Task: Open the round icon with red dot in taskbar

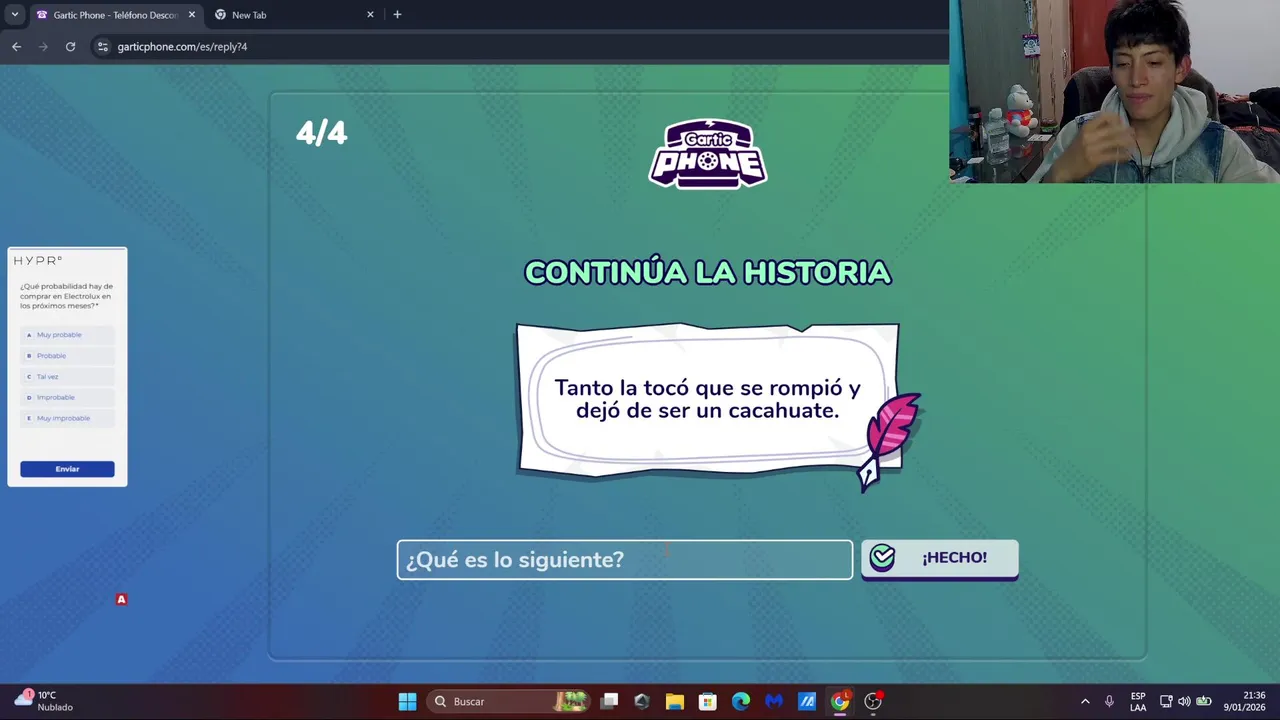Action: [873, 701]
